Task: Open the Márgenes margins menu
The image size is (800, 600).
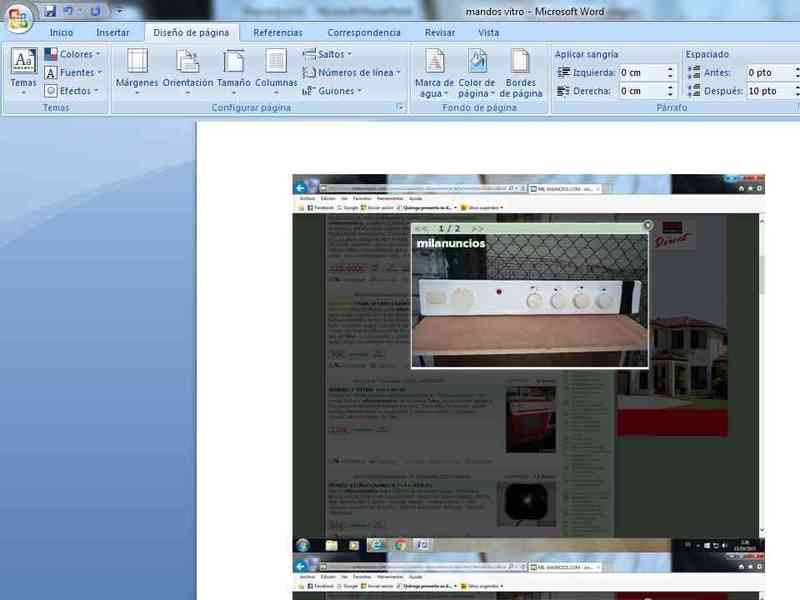Action: pyautogui.click(x=137, y=70)
